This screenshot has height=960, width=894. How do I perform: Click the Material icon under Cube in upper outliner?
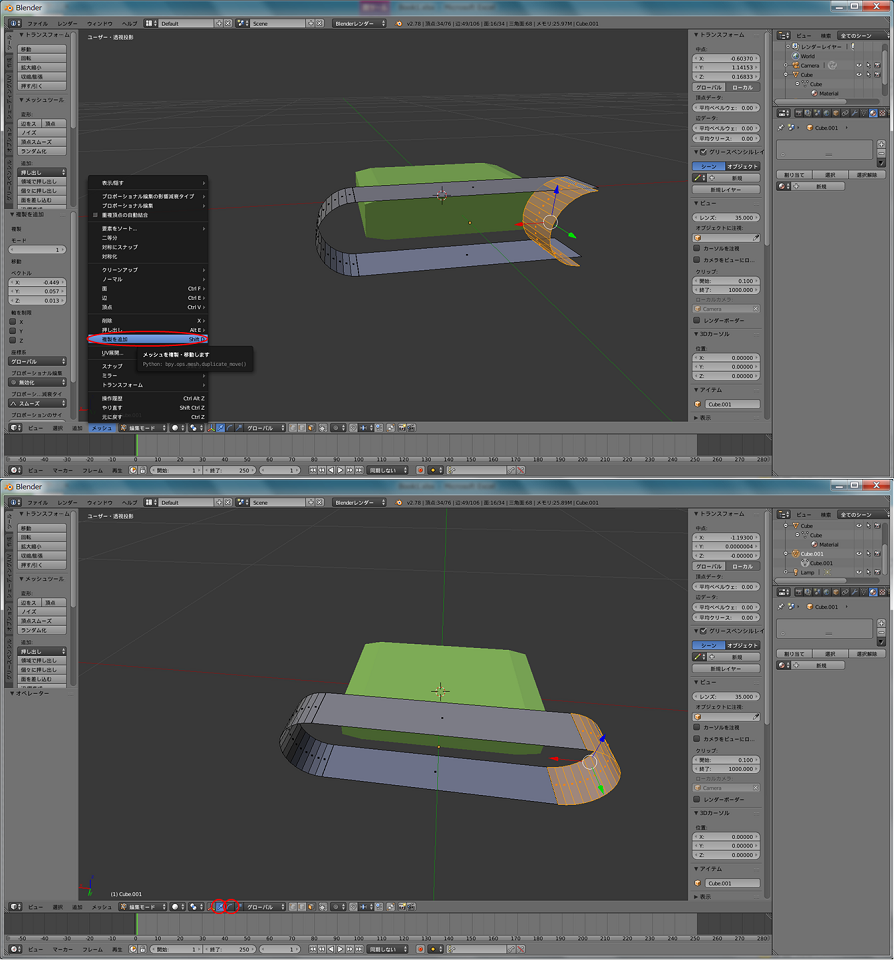point(814,93)
